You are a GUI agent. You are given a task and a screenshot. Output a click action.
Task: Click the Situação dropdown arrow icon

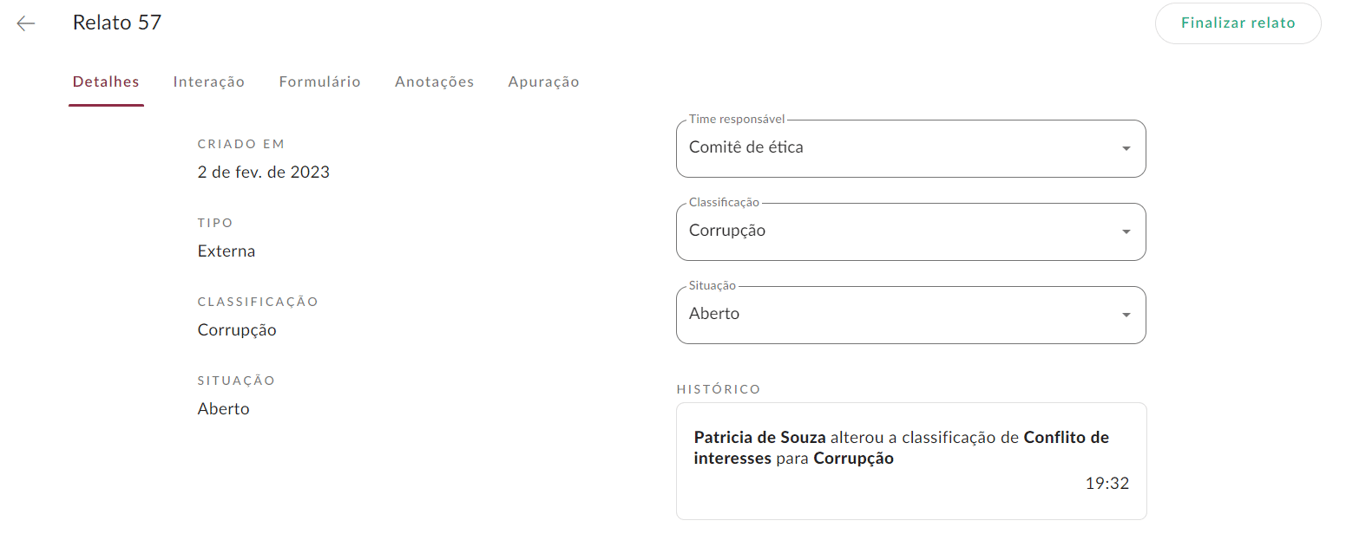[x=1126, y=315]
